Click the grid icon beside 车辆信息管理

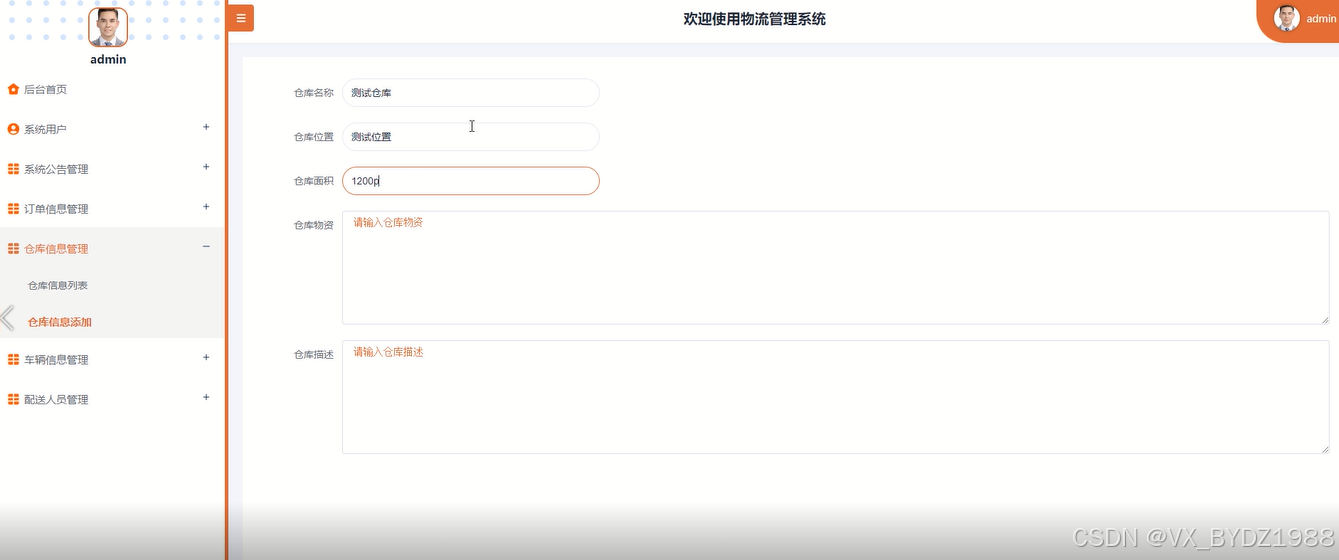click(x=13, y=359)
